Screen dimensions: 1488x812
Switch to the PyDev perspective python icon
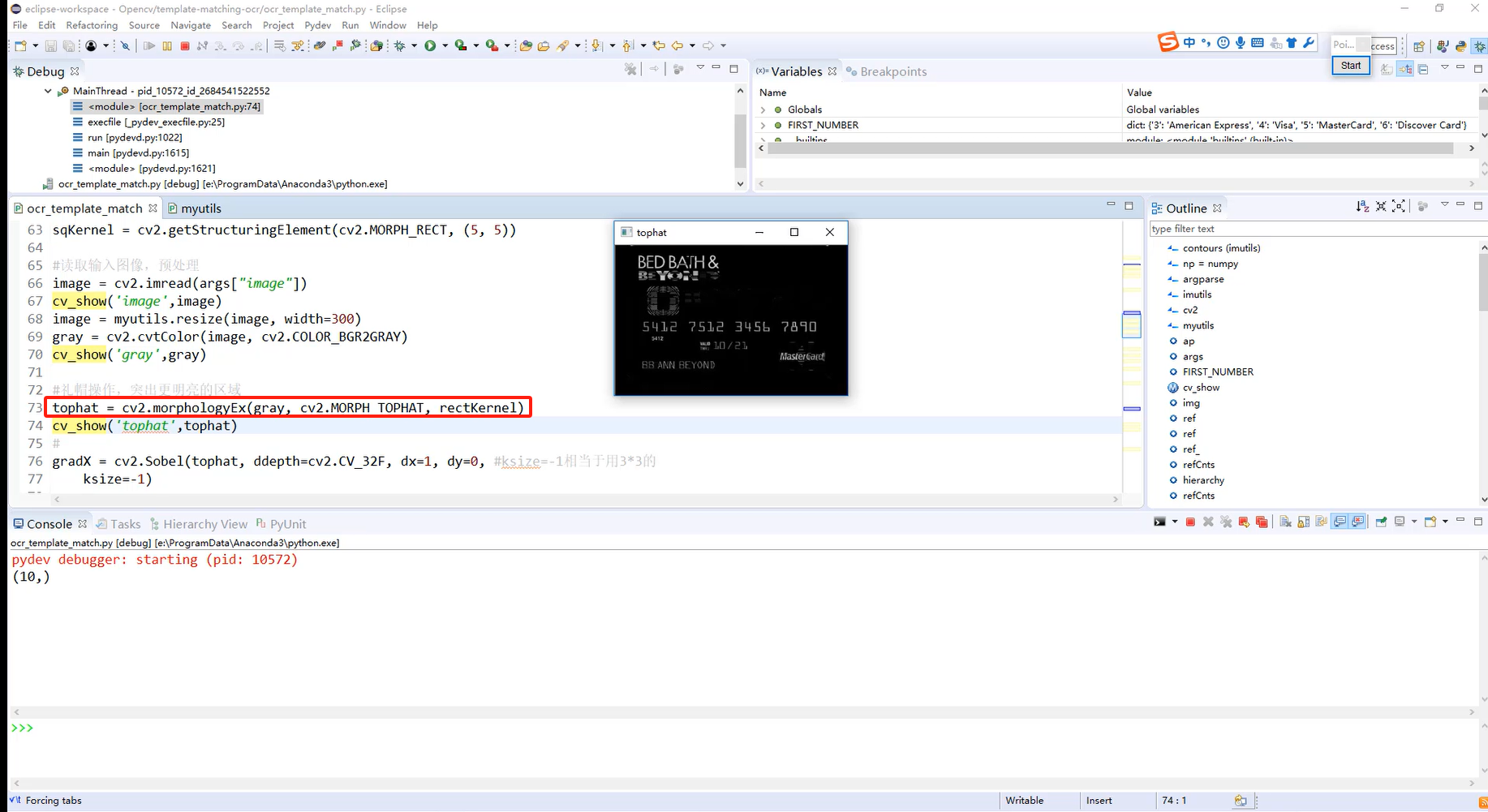pos(1460,46)
